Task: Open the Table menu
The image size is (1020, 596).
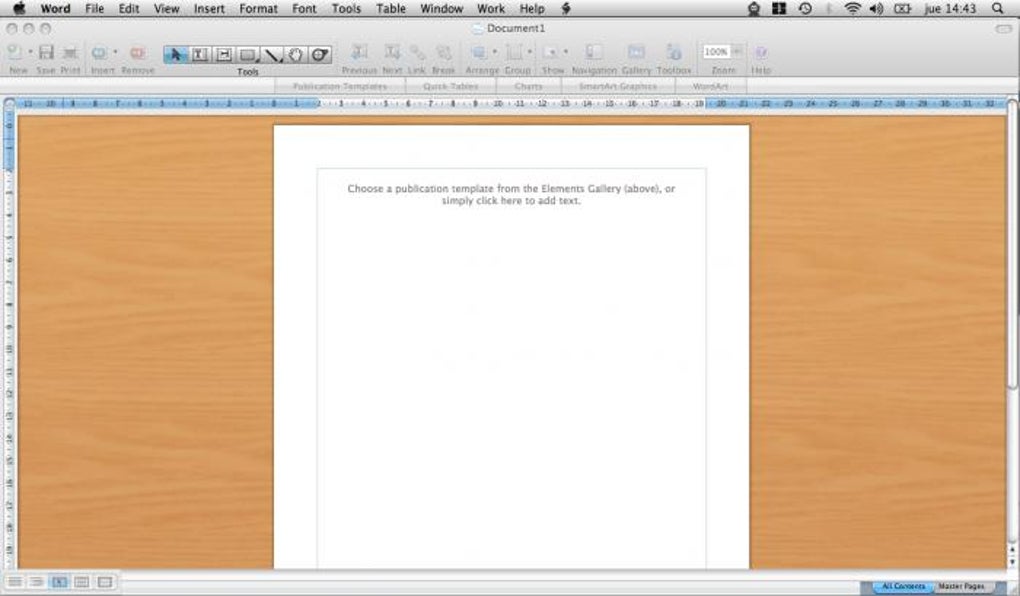Action: [x=391, y=8]
